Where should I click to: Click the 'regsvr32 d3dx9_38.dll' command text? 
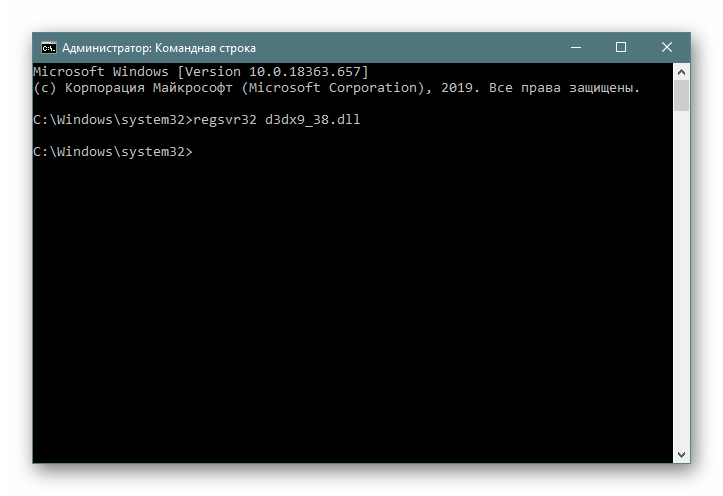point(277,120)
